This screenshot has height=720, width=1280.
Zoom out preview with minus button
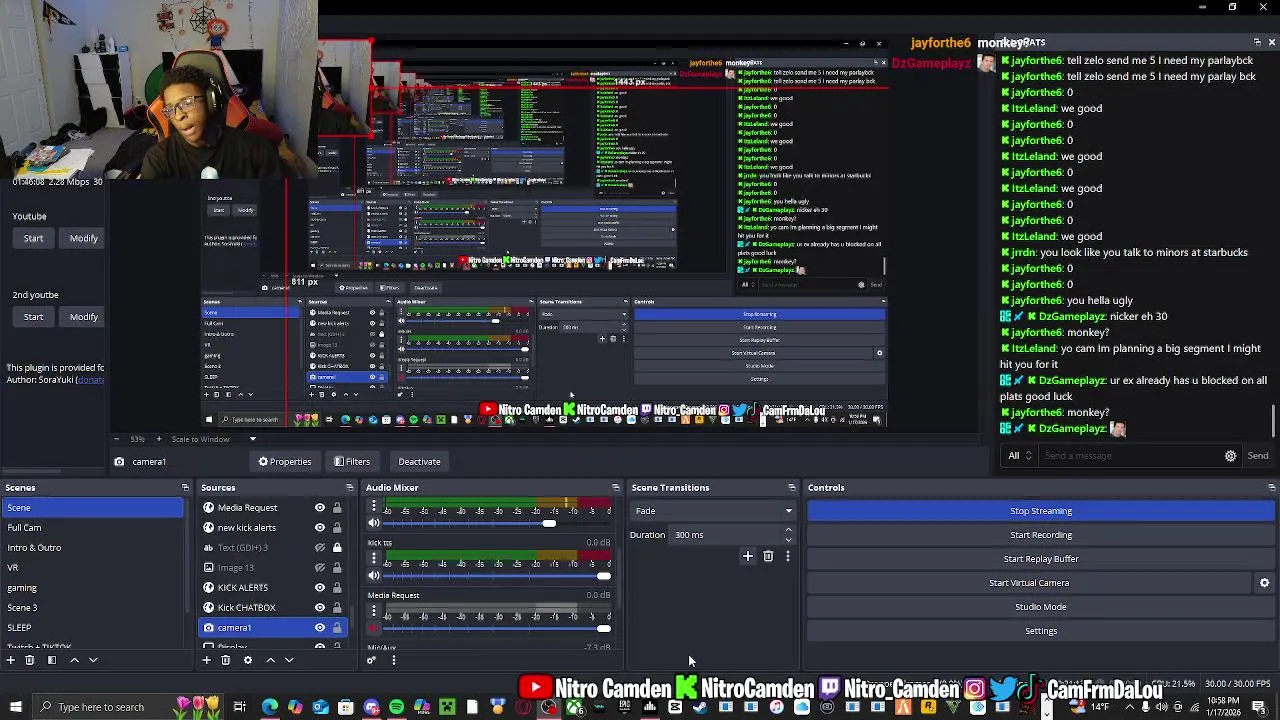(116, 439)
